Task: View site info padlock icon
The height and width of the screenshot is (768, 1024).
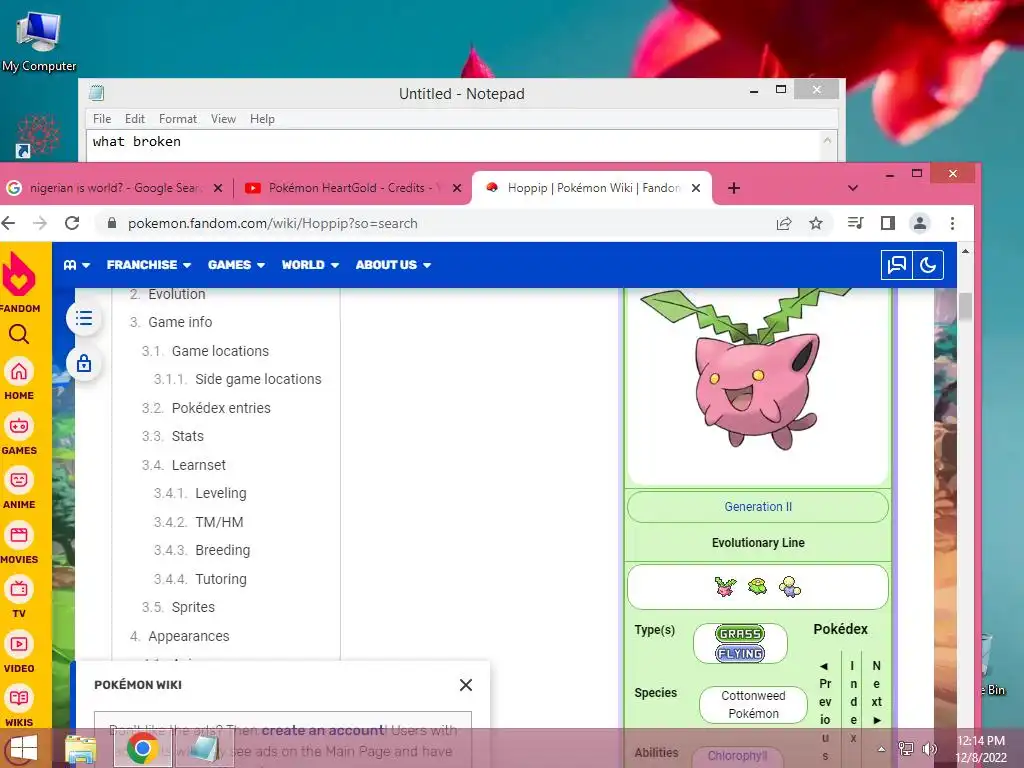Action: [112, 223]
